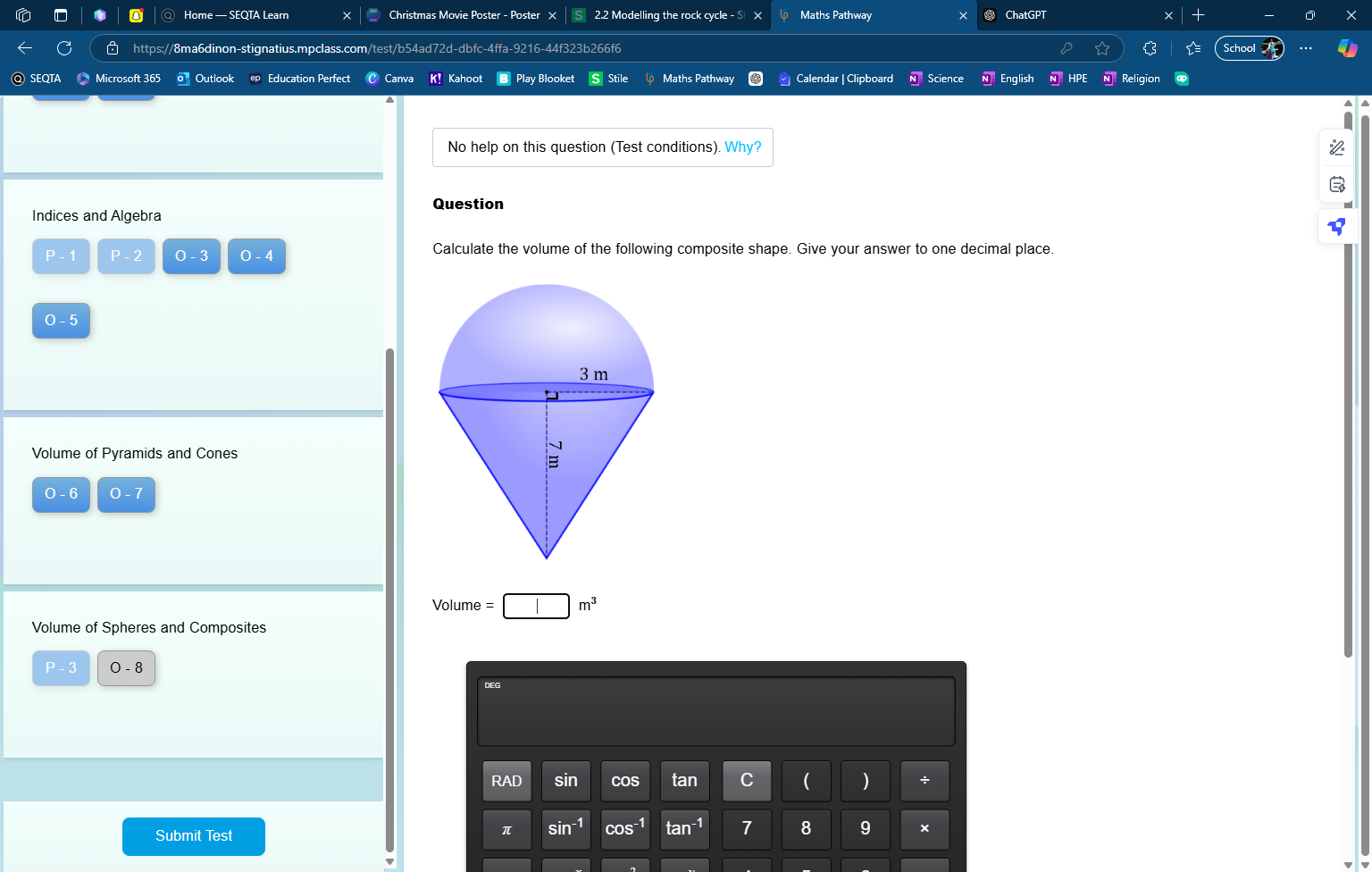This screenshot has width=1372, height=872.
Task: Click the site info padlock icon
Action: click(x=113, y=48)
